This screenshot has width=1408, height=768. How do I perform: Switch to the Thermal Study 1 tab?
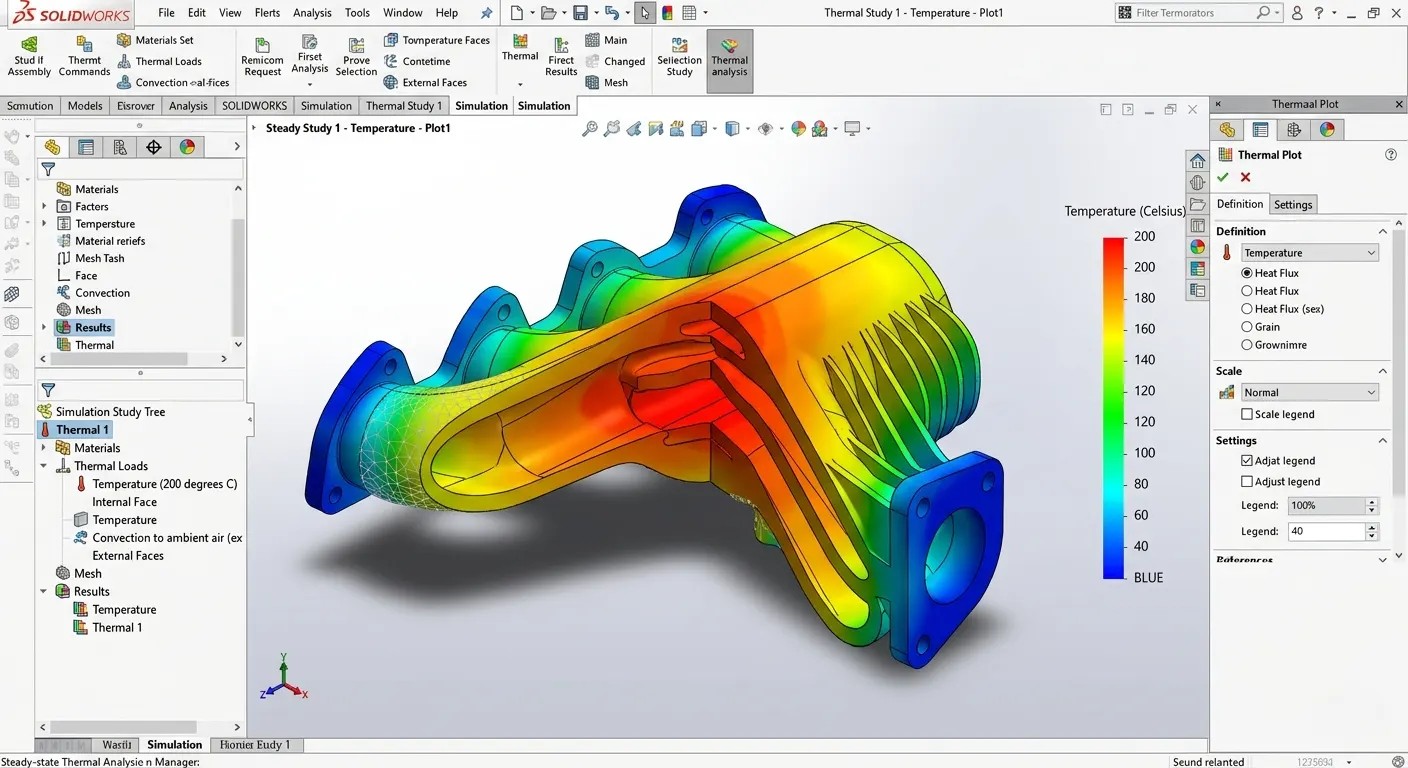(403, 105)
